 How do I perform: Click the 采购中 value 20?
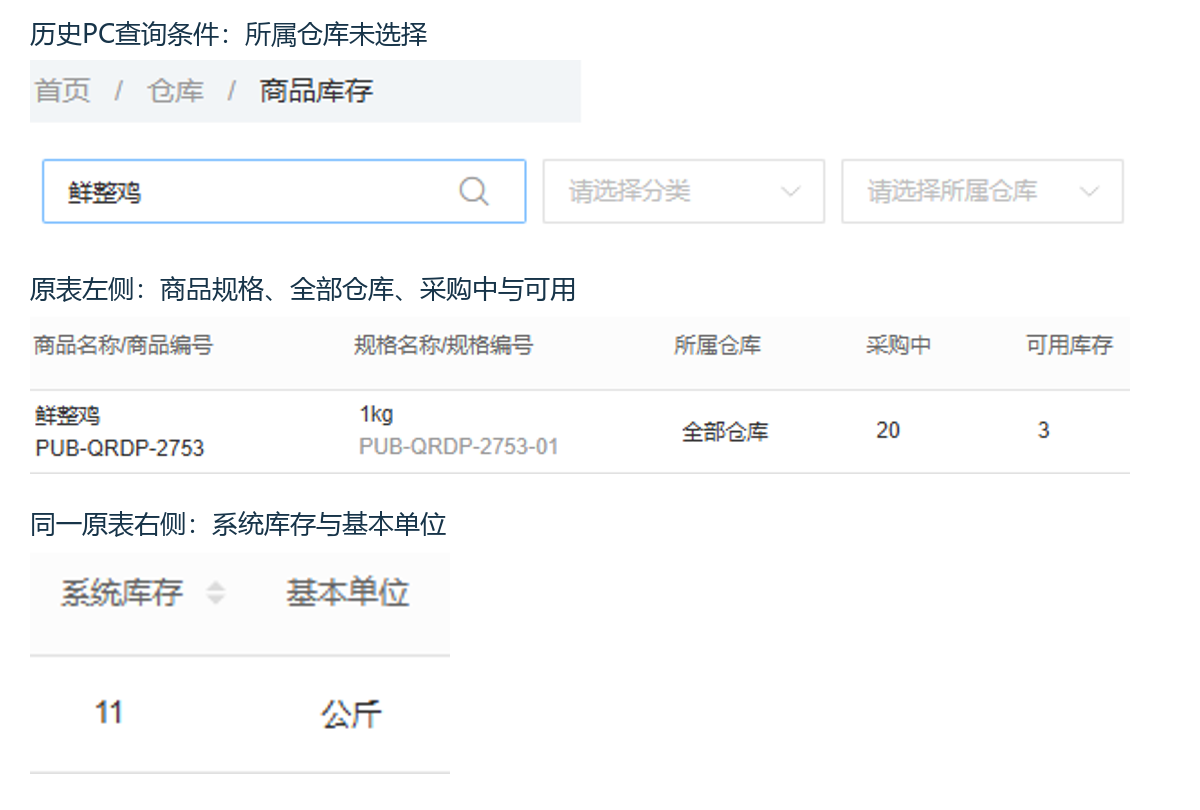(x=888, y=431)
